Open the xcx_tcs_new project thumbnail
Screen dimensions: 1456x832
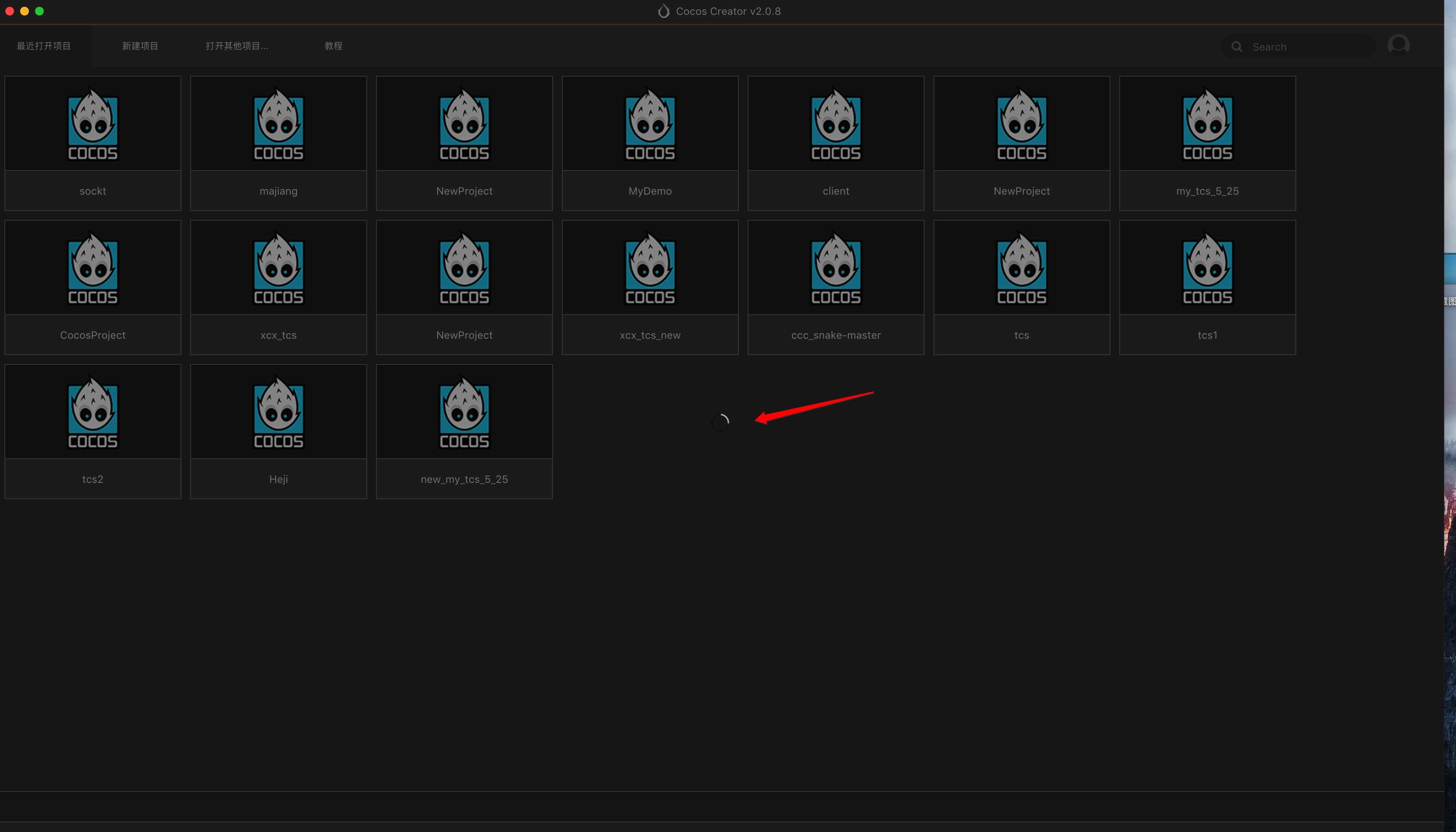click(x=650, y=268)
